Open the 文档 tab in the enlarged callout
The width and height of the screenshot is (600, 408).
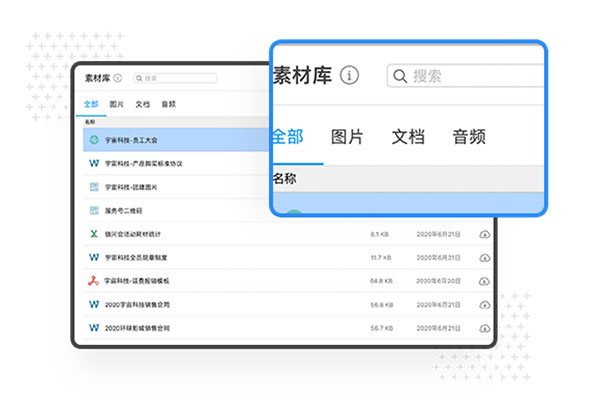pyautogui.click(x=408, y=136)
